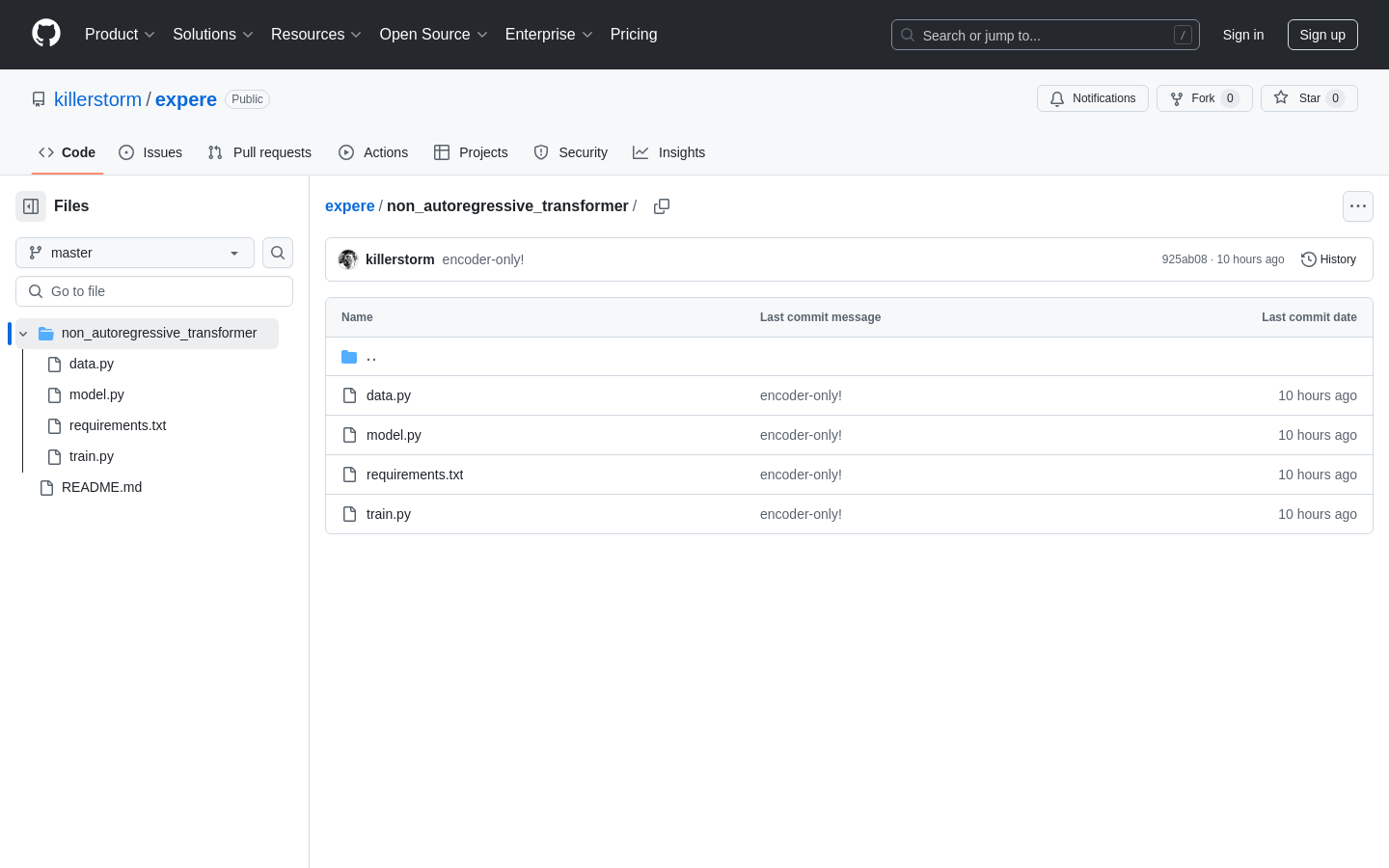The width and height of the screenshot is (1389, 868).
Task: Open the killerstorm owner link
Action: 97,99
